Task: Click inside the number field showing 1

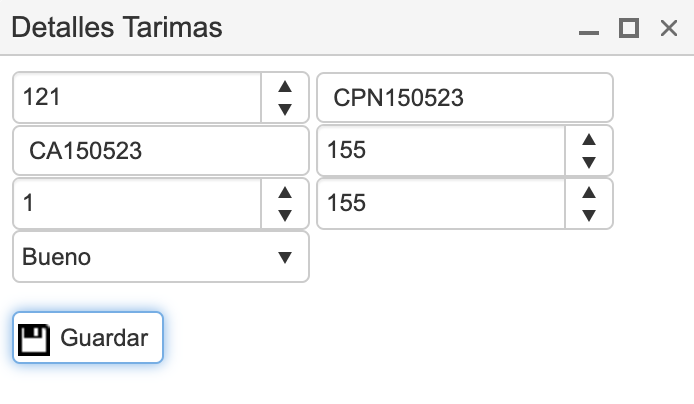Action: pyautogui.click(x=137, y=203)
